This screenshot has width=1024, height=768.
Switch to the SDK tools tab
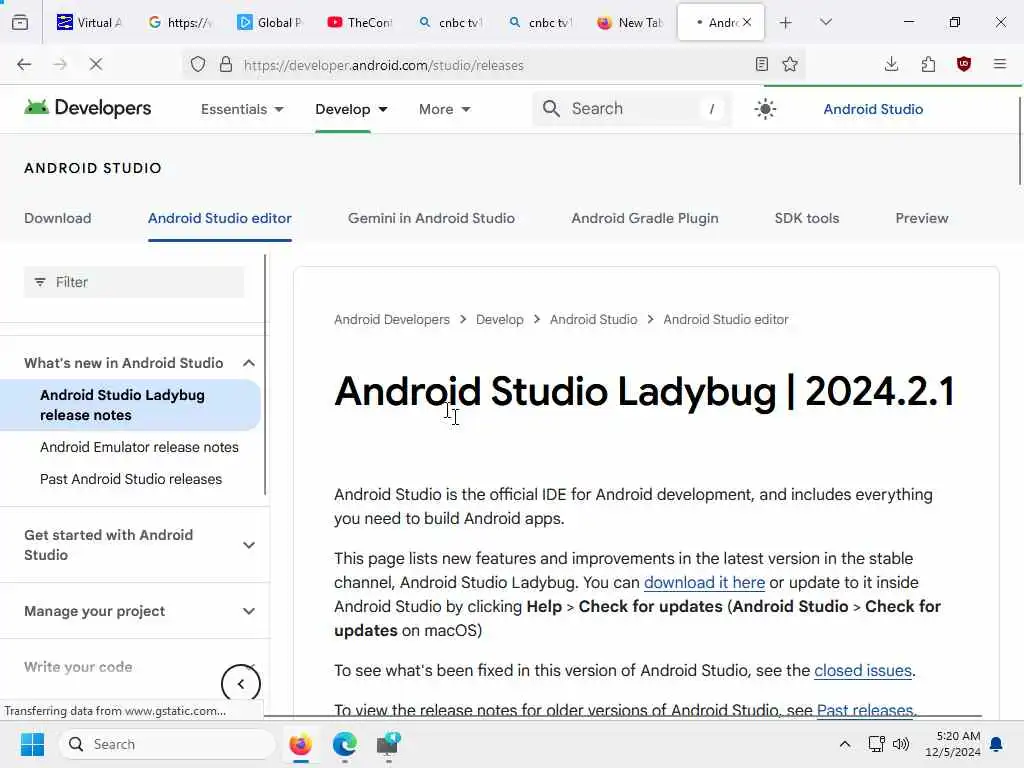pyautogui.click(x=807, y=218)
